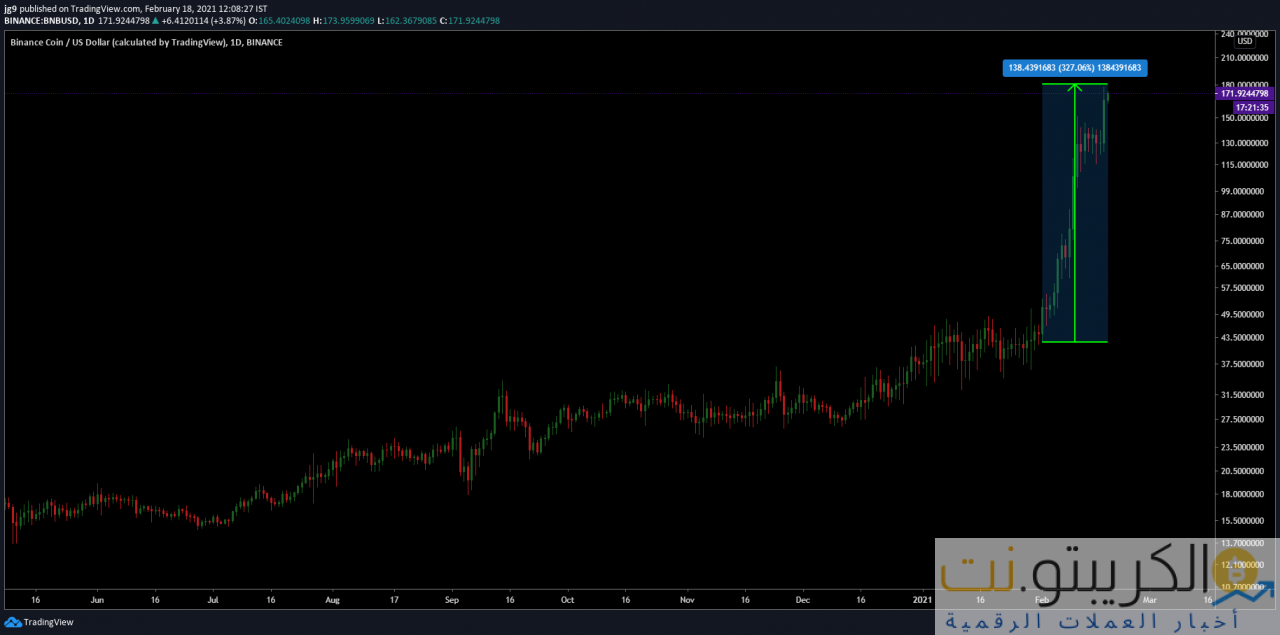The width and height of the screenshot is (1280, 635).
Task: Click the USD currency badge on price axis
Action: (1244, 41)
